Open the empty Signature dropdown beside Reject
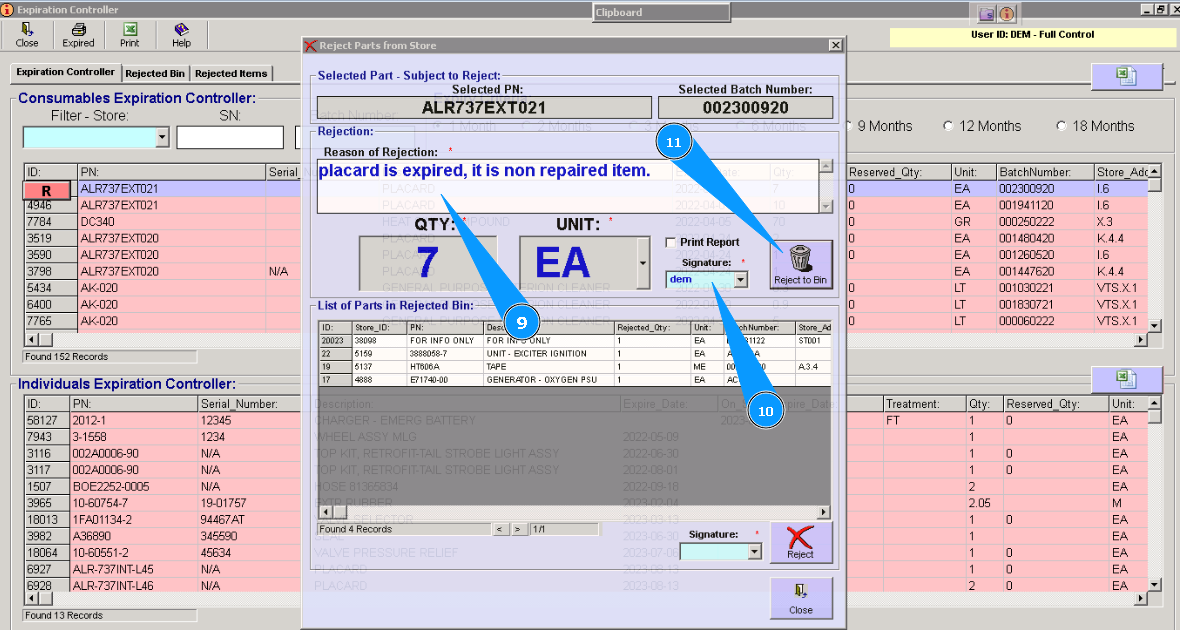 tap(755, 552)
